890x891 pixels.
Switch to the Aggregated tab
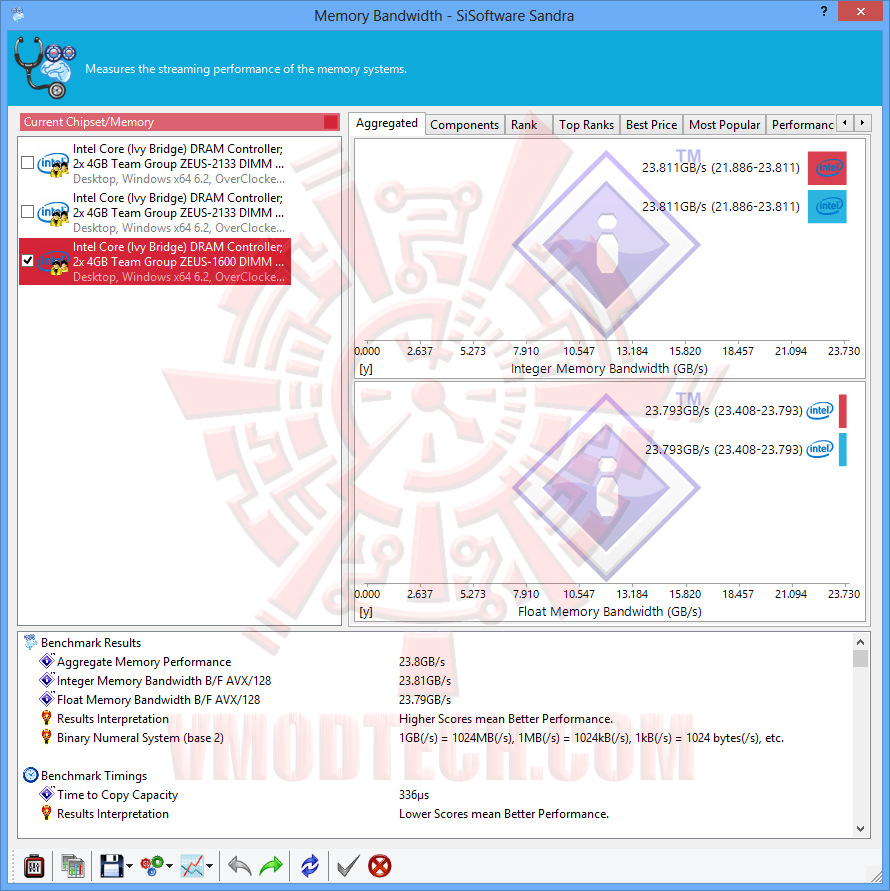pos(386,123)
